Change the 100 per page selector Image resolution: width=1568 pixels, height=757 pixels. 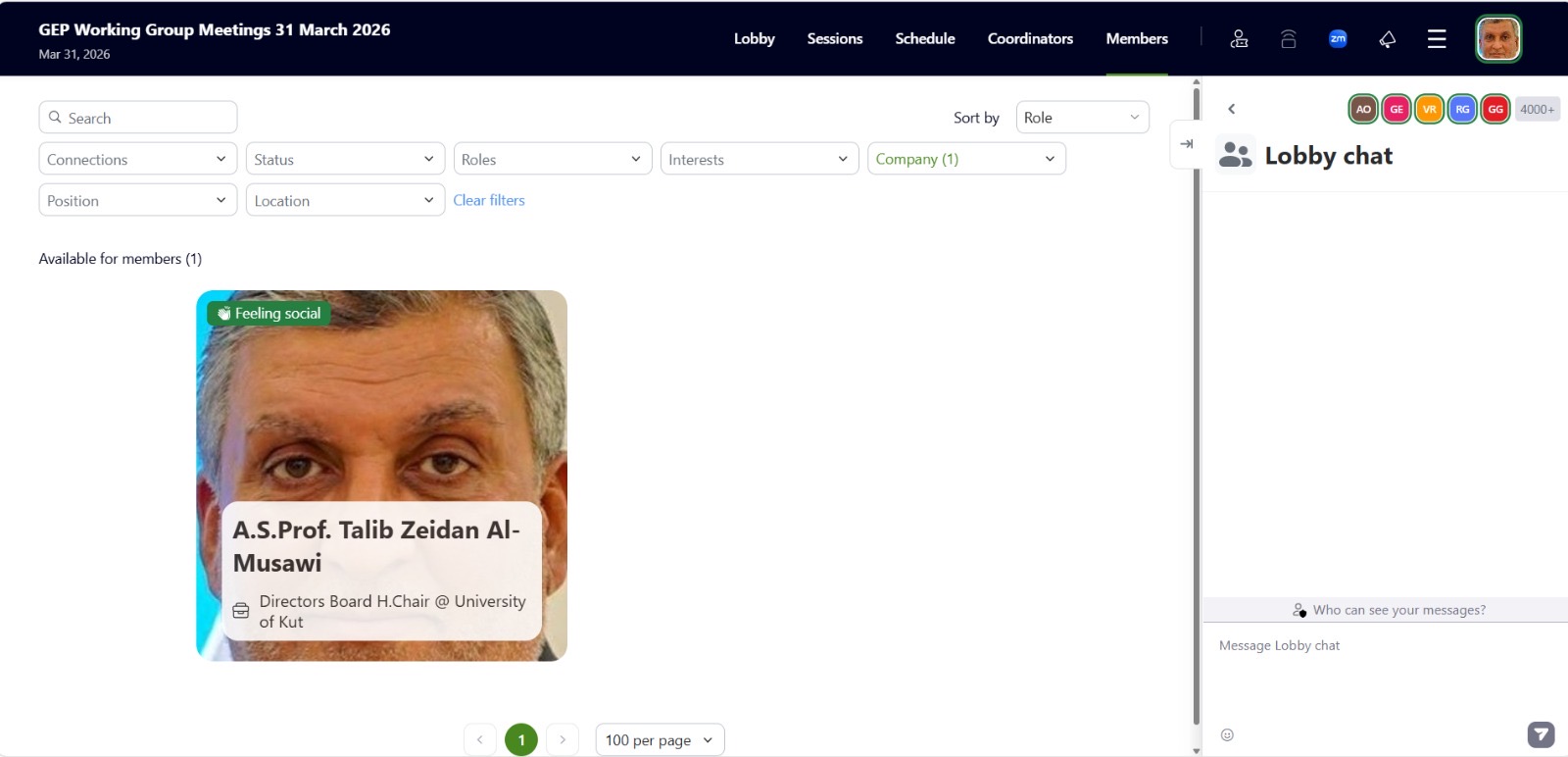(660, 740)
